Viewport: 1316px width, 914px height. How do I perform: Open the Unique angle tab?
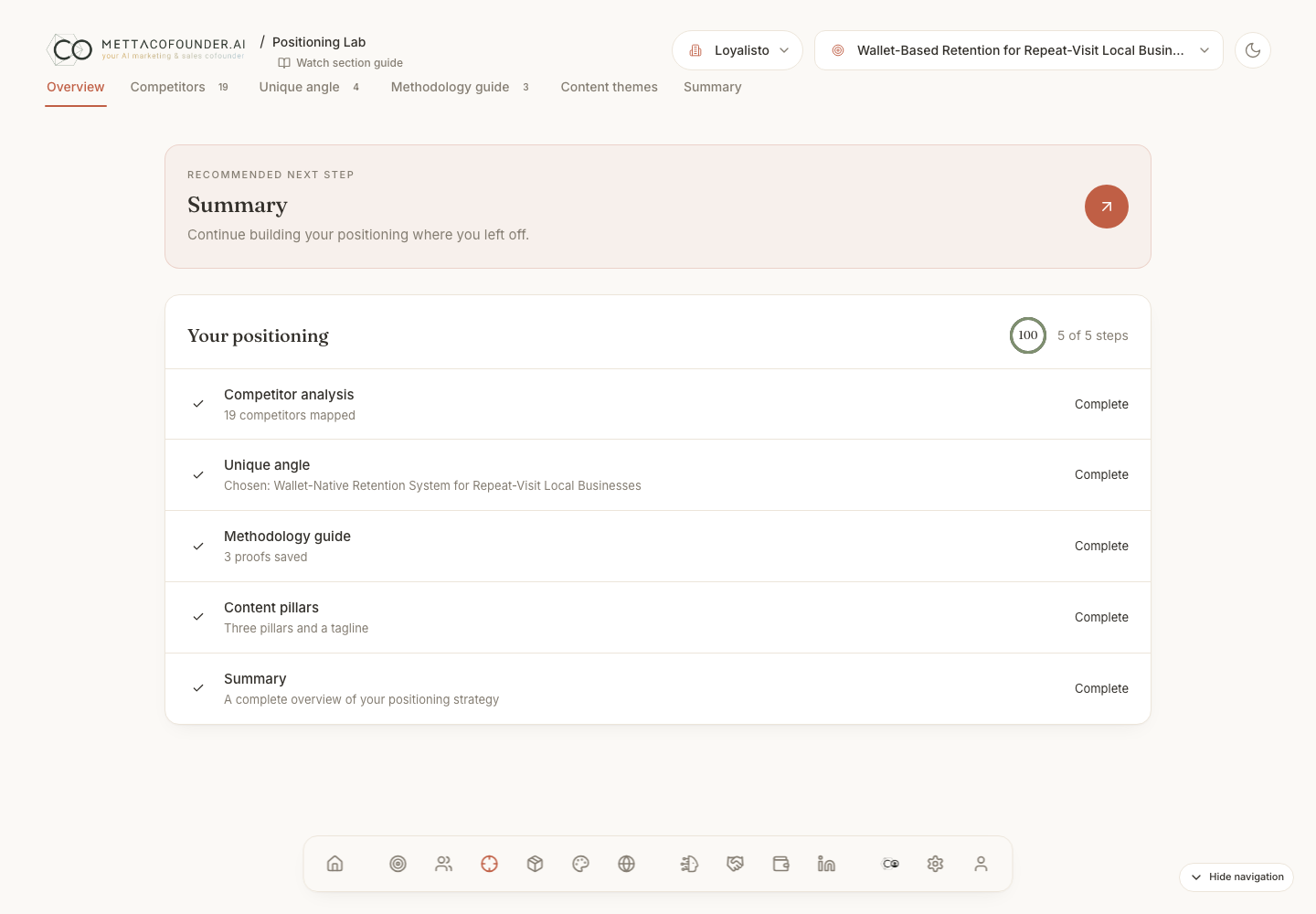coord(309,88)
